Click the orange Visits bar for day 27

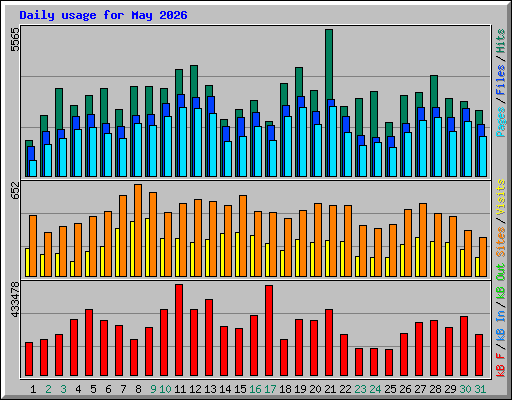423,240
